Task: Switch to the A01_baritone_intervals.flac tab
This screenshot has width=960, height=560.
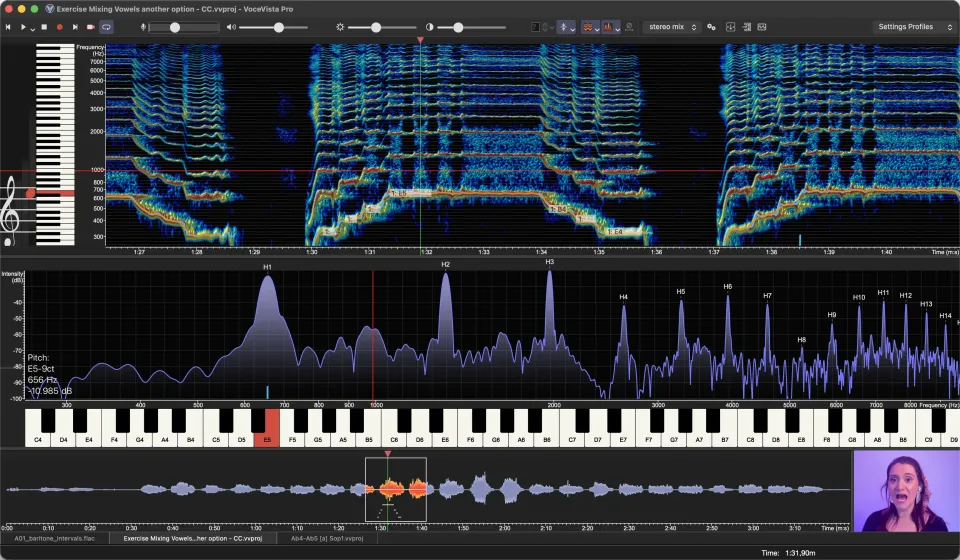Action: tap(54, 539)
